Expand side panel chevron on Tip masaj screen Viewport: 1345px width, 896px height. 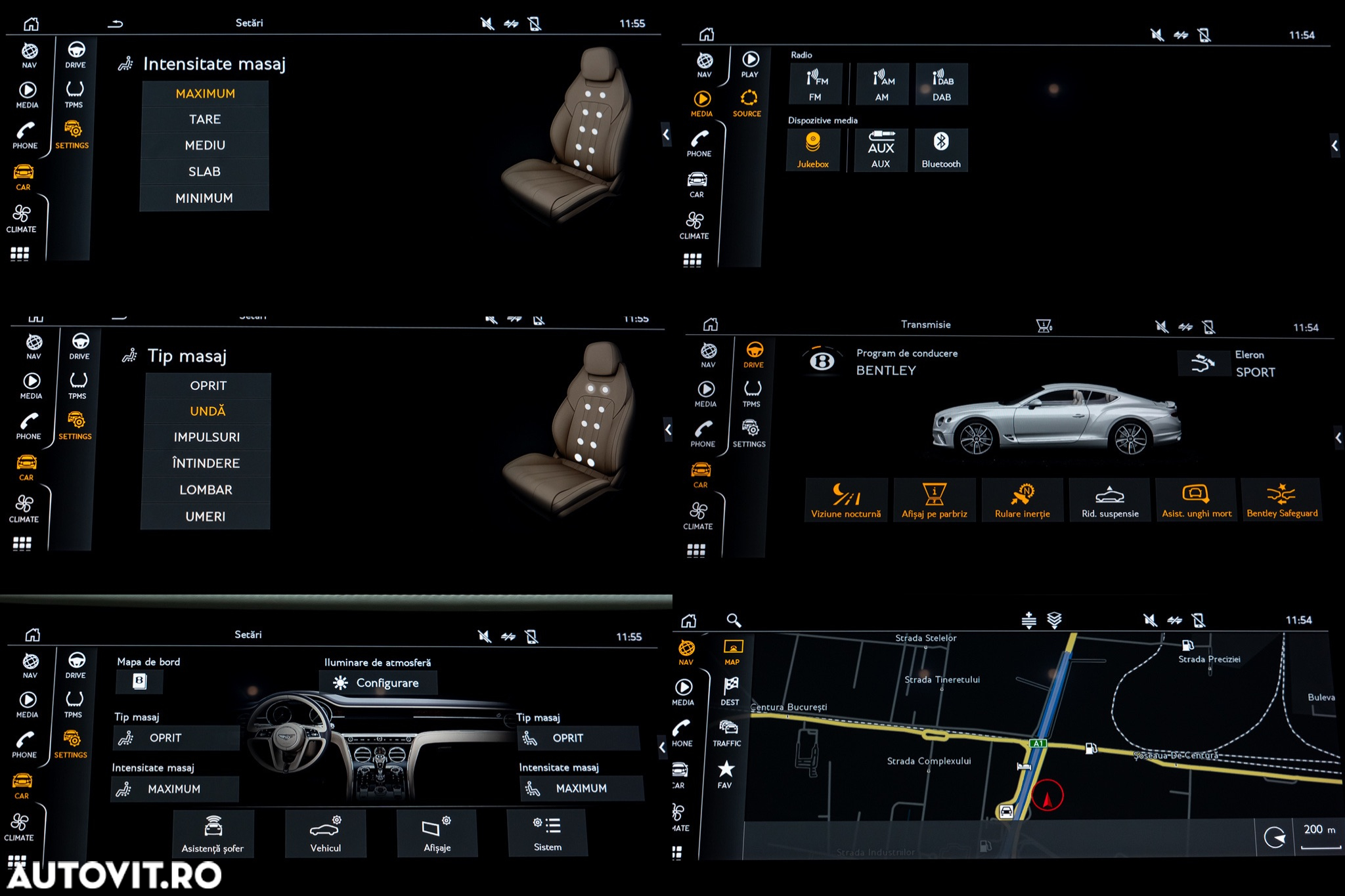pos(667,430)
